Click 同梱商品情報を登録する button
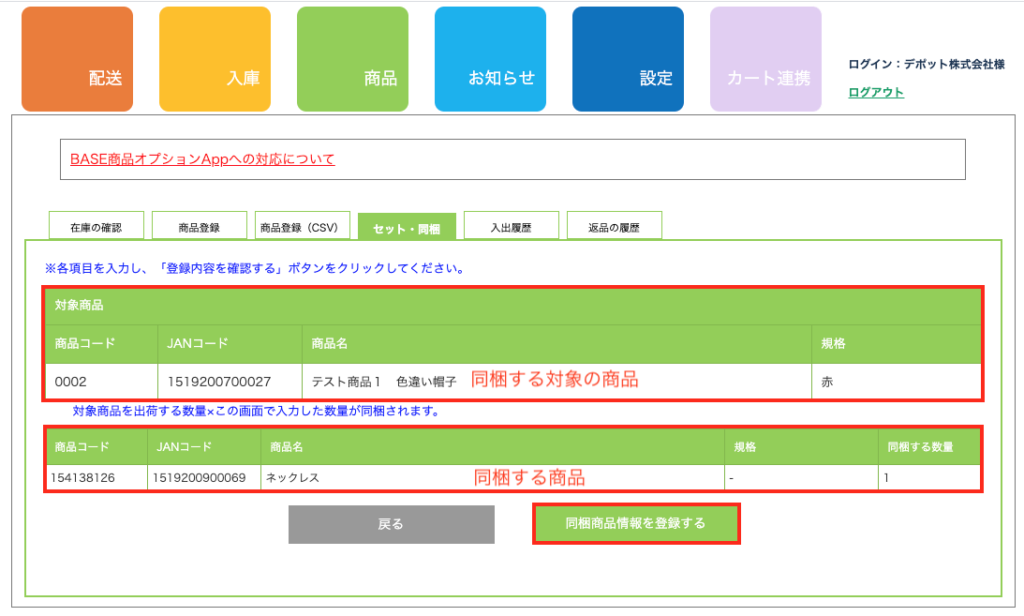The width and height of the screenshot is (1024, 616). pyautogui.click(x=635, y=523)
